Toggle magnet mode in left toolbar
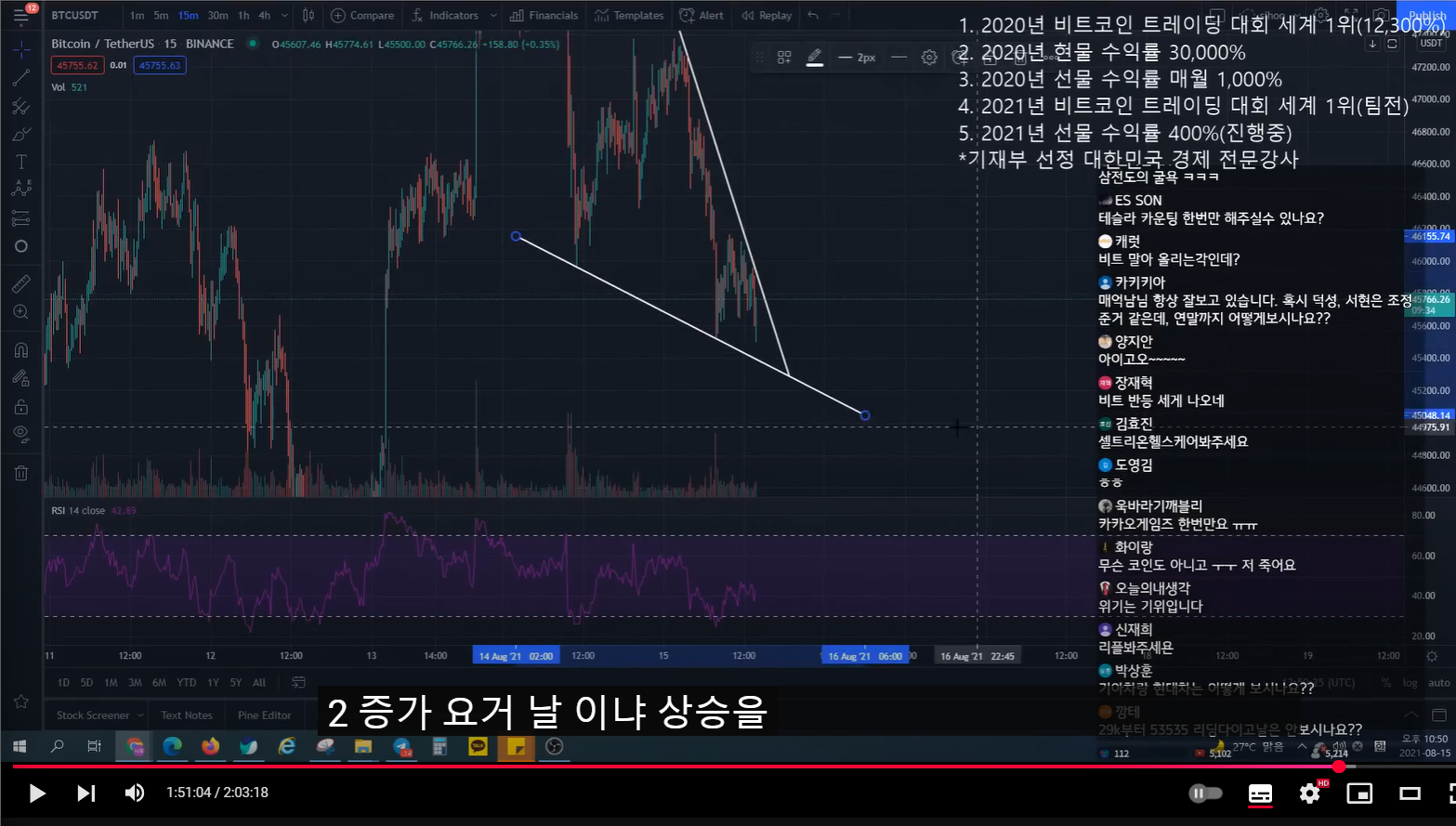 (x=21, y=350)
